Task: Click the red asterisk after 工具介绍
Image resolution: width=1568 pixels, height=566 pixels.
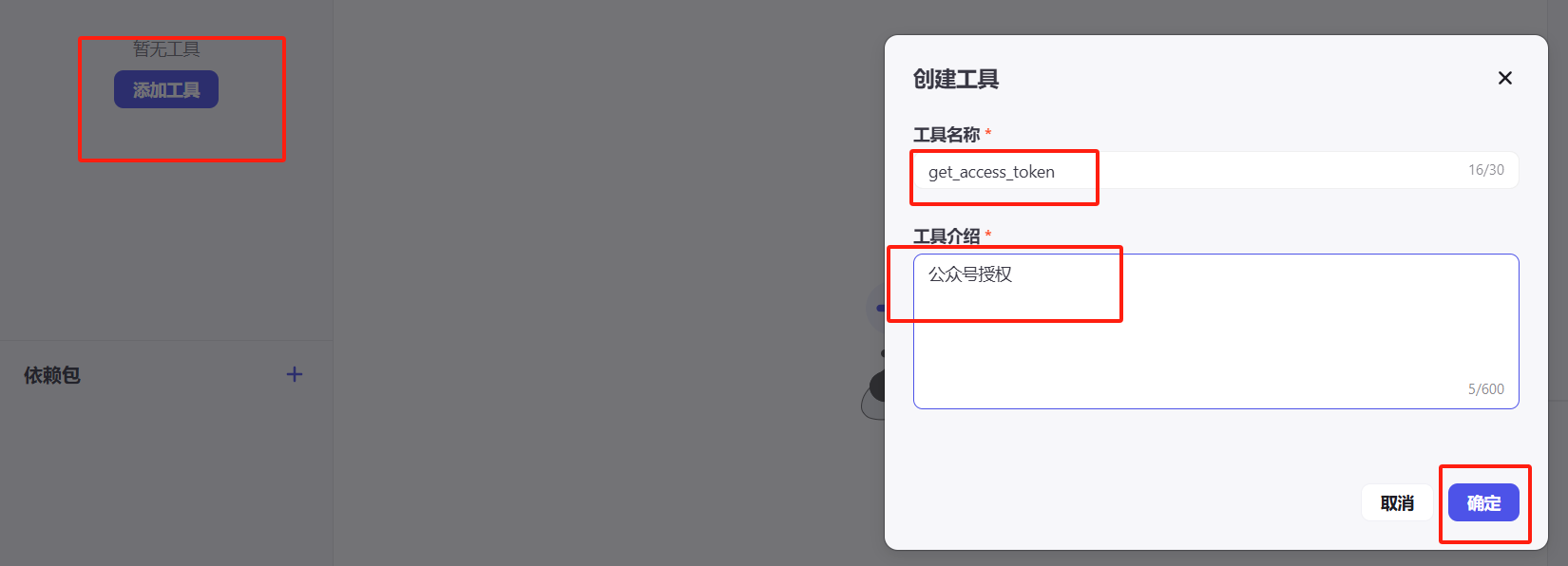Action: pyautogui.click(x=988, y=234)
